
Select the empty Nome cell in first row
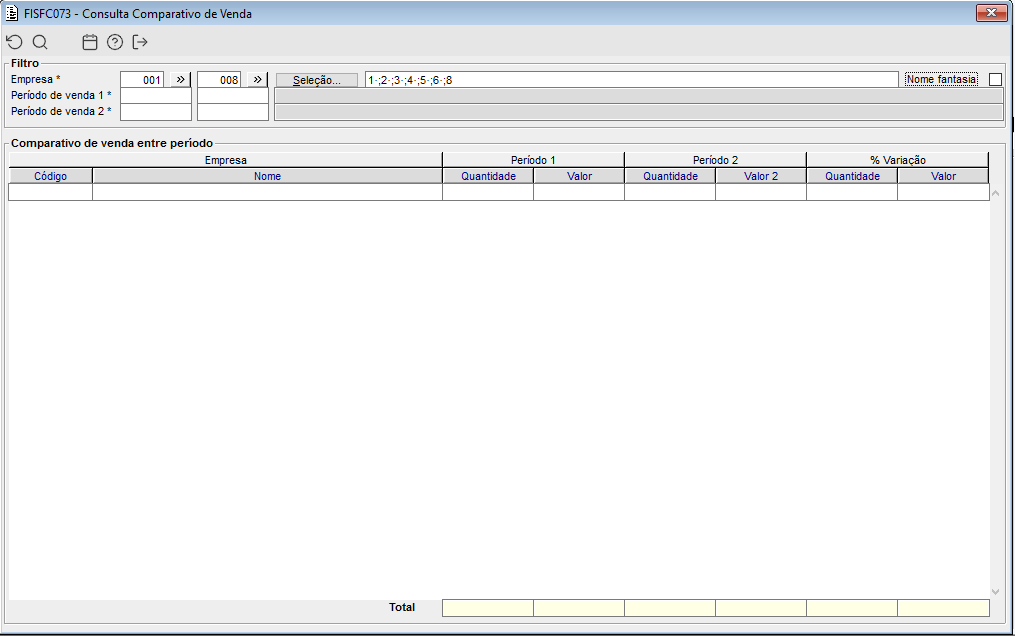click(x=267, y=192)
